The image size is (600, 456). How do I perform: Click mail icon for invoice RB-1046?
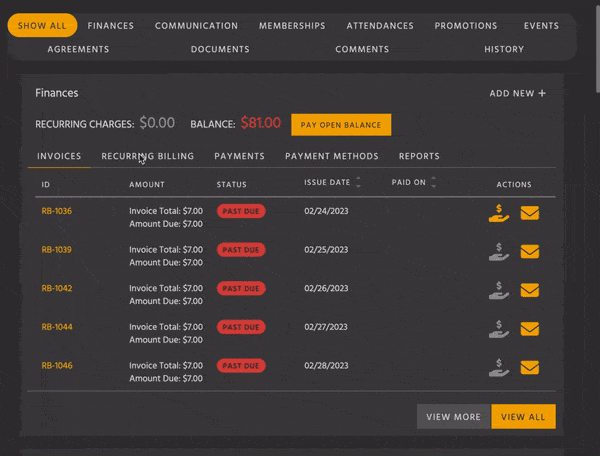tap(530, 368)
